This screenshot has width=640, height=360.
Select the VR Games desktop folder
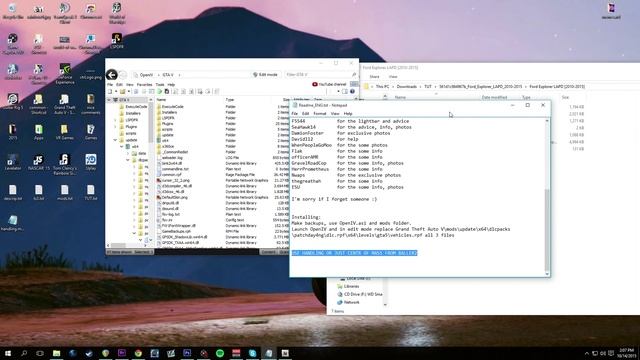(64, 133)
